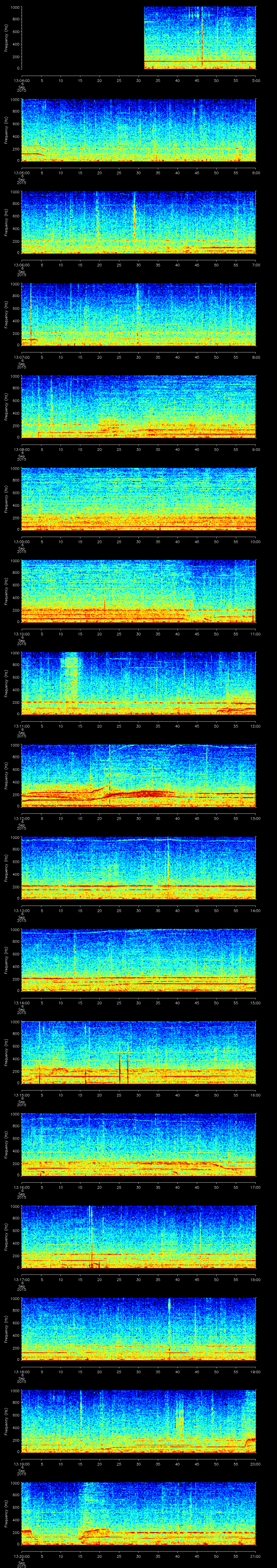Click the spectrogram panel starting at 13:07:00
This screenshot has height=1568, width=277.
pos(139,315)
